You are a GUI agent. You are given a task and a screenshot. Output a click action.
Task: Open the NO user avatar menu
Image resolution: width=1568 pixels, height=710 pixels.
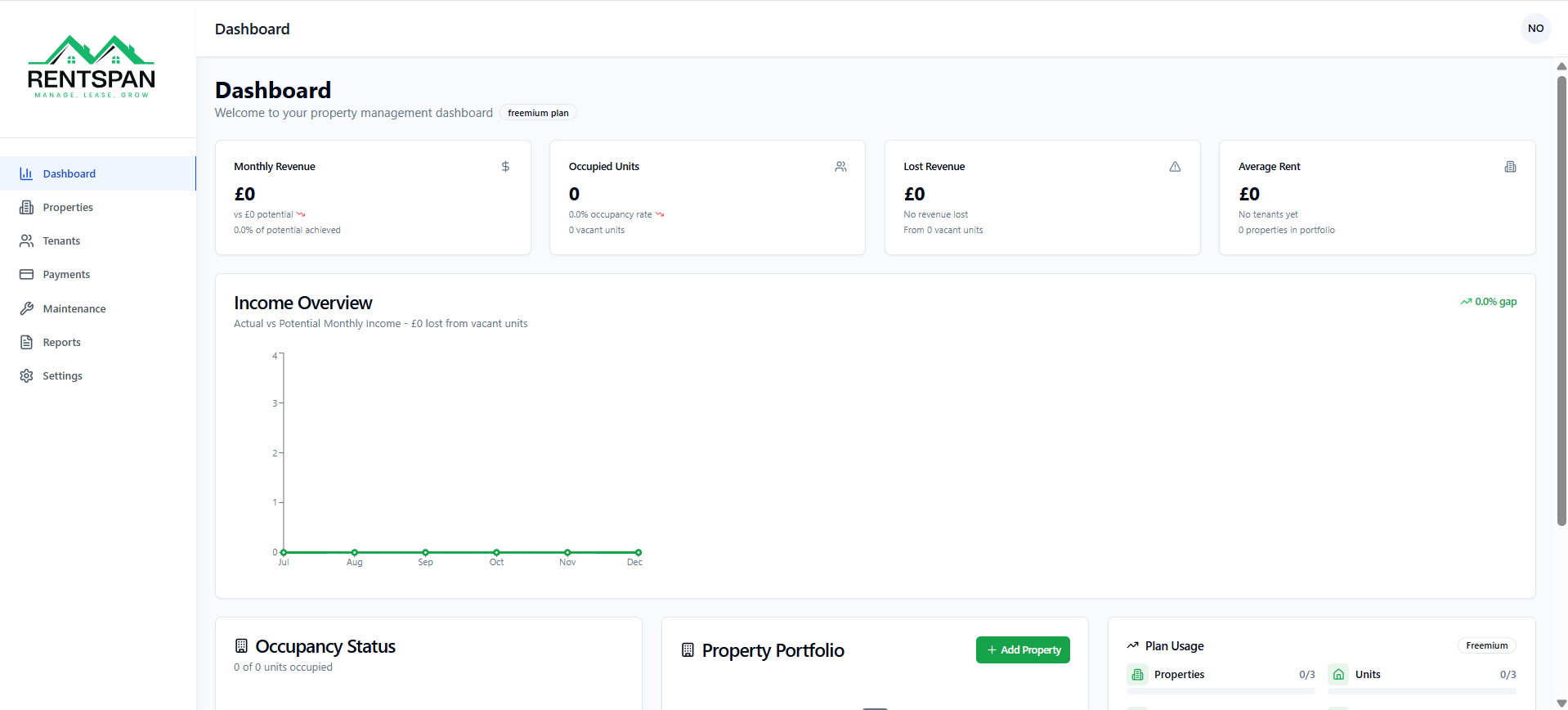(x=1535, y=29)
